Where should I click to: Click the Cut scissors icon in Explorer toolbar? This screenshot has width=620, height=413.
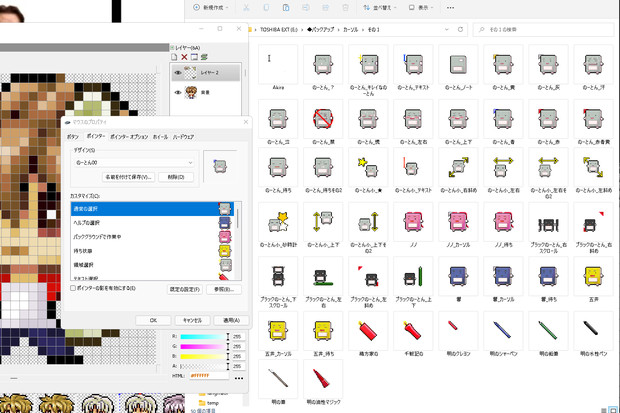(246, 8)
